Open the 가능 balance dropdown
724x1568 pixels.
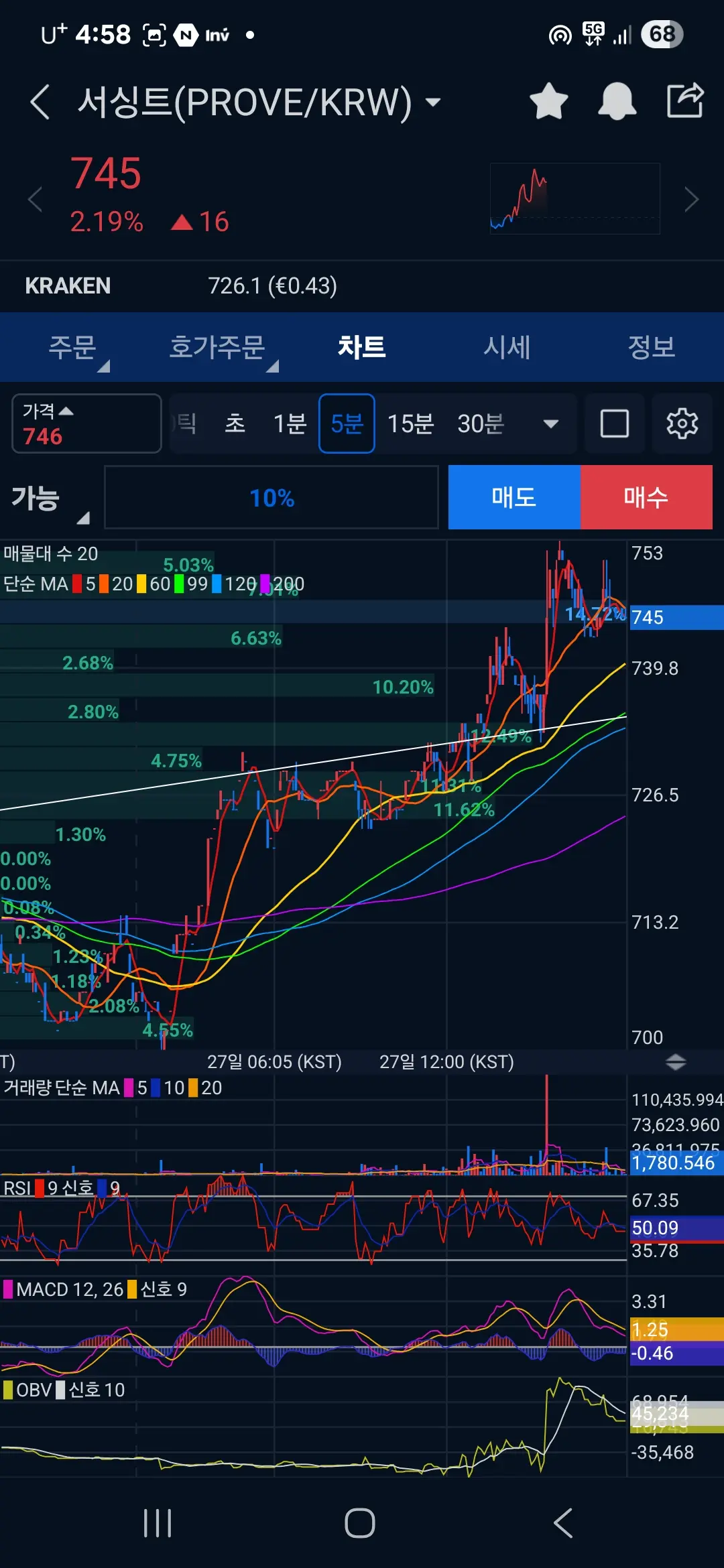50,499
